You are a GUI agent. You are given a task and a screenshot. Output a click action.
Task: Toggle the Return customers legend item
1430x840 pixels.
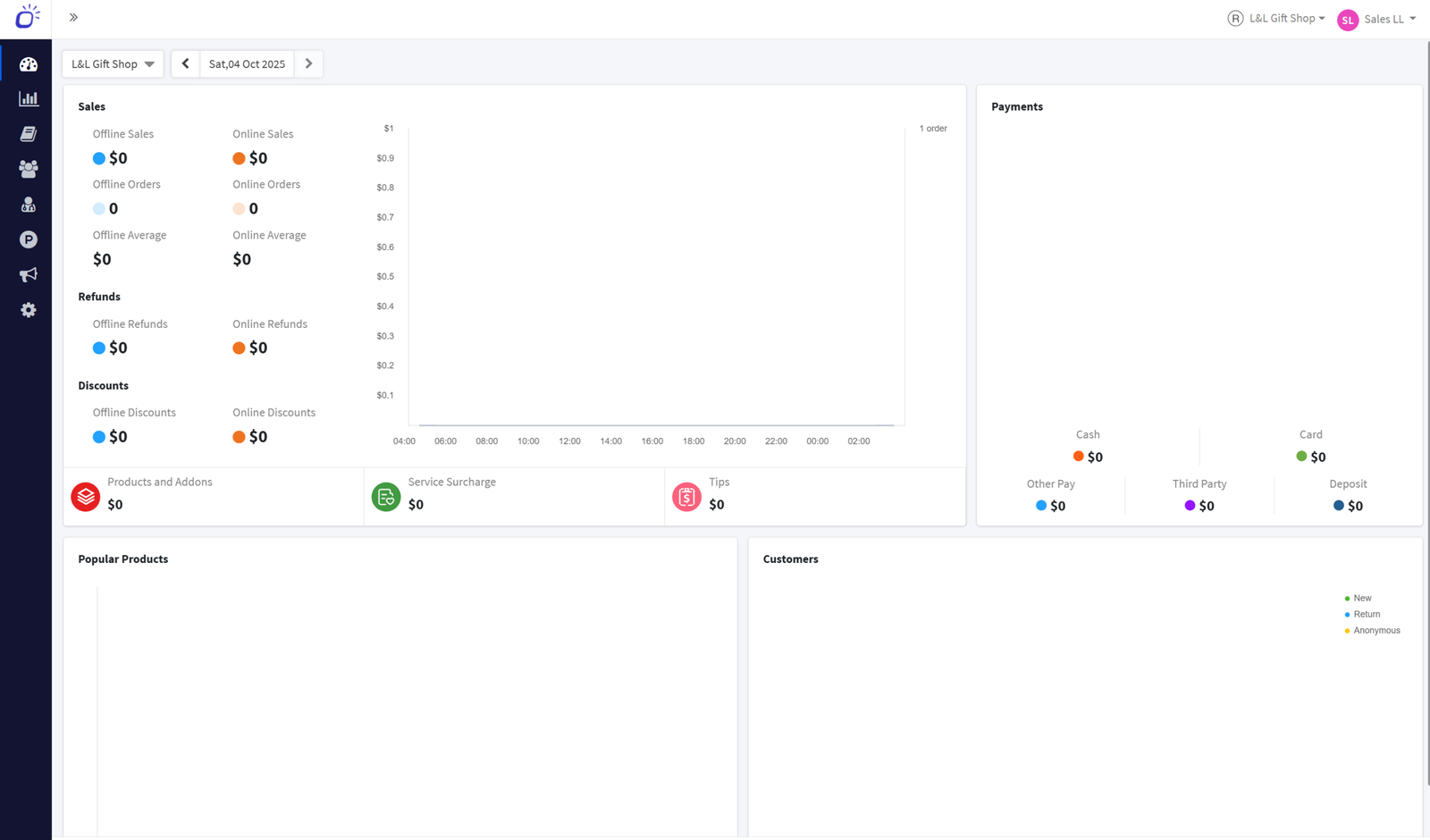click(x=1366, y=615)
